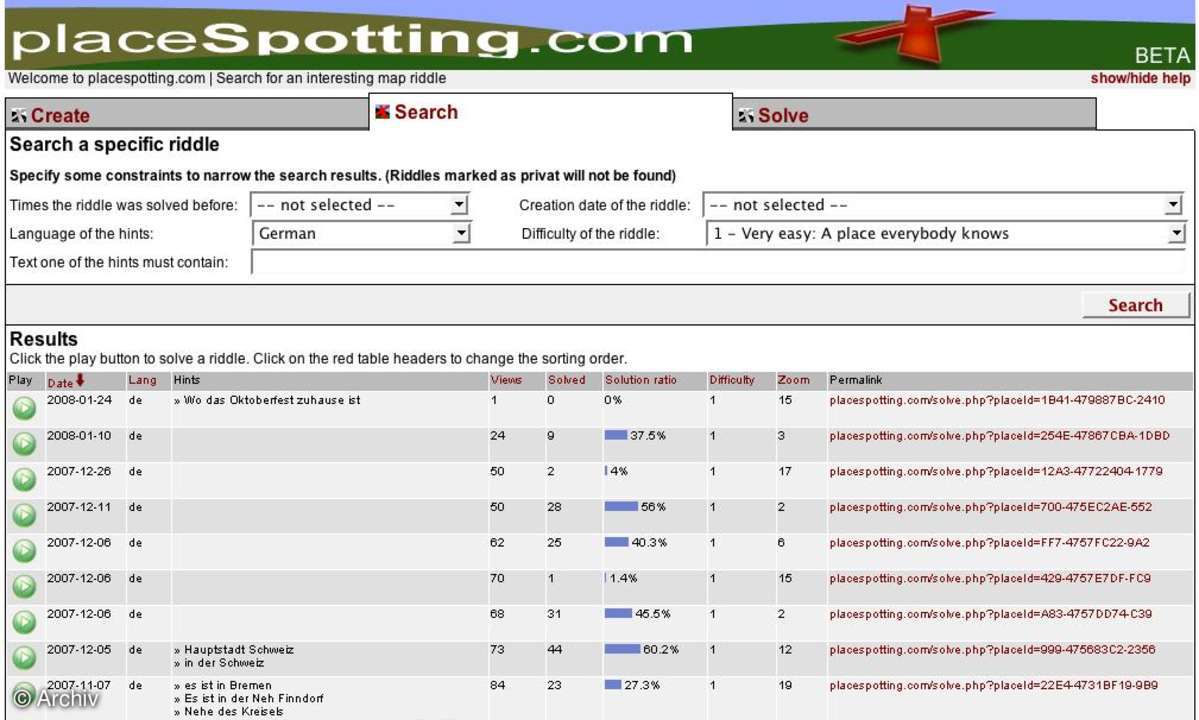Open permalink ending 700-475EC2AE-552
Image resolution: width=1199 pixels, height=720 pixels.
(x=990, y=507)
